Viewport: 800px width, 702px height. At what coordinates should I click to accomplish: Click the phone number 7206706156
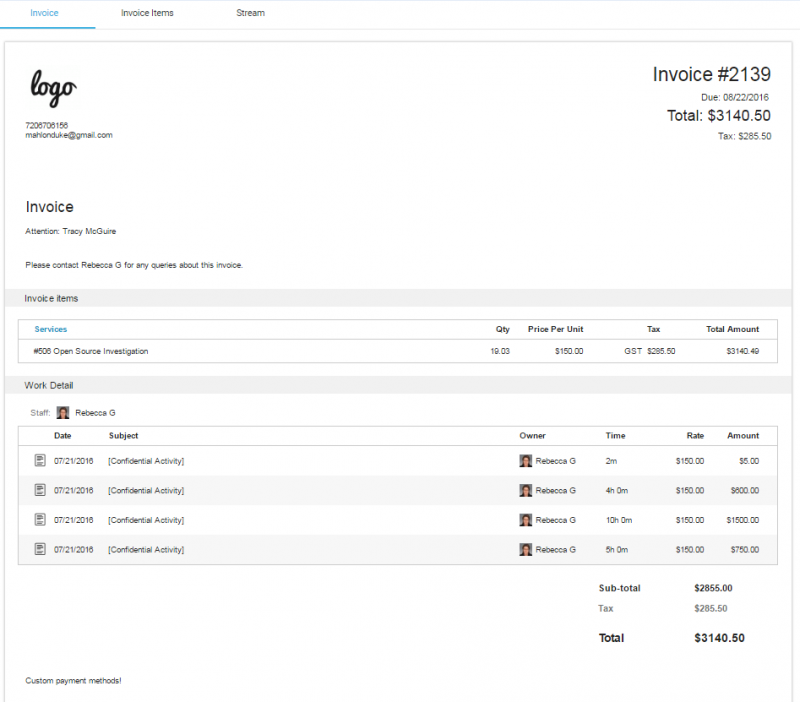(x=47, y=125)
